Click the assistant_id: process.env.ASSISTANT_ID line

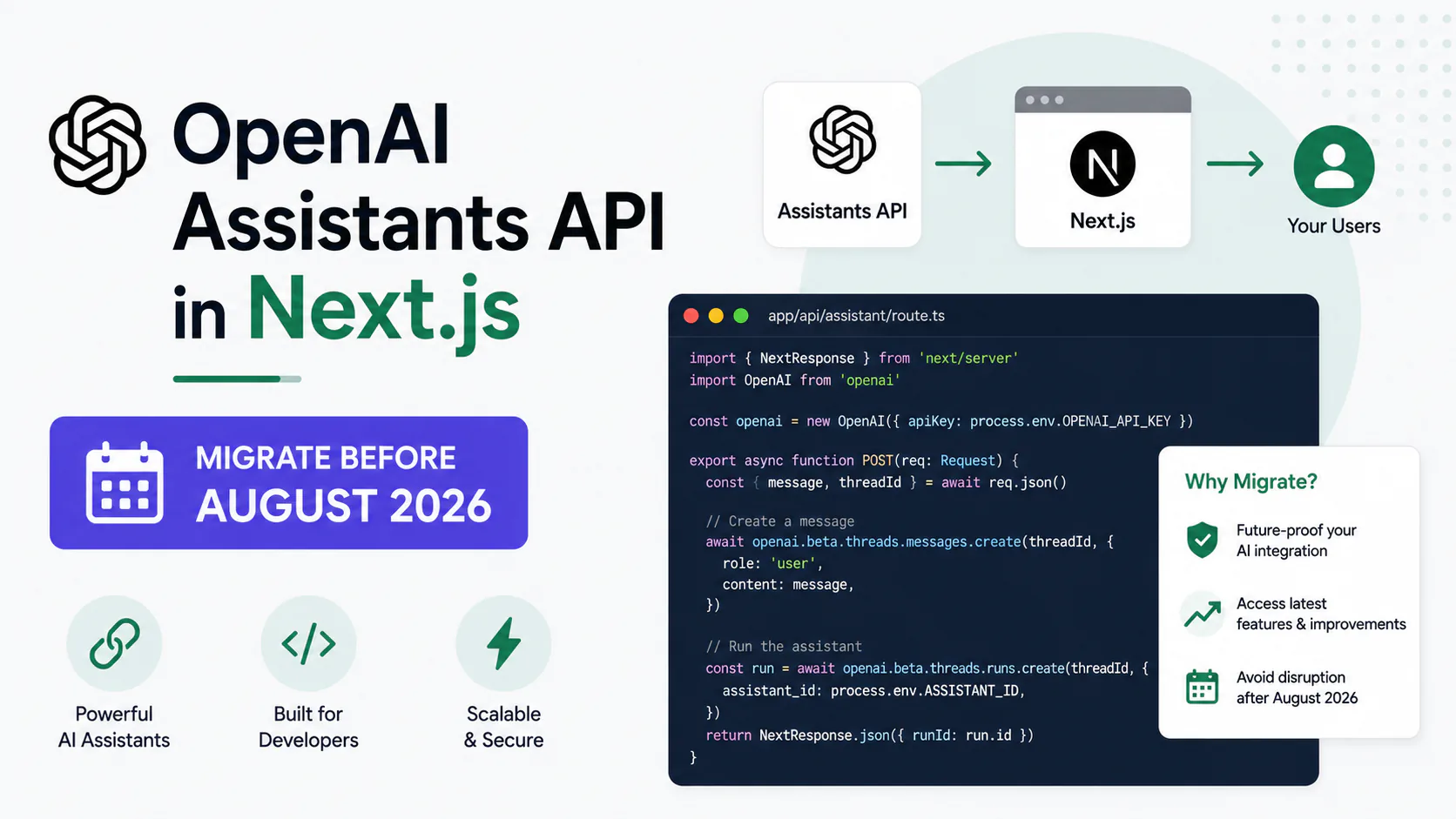coord(873,691)
